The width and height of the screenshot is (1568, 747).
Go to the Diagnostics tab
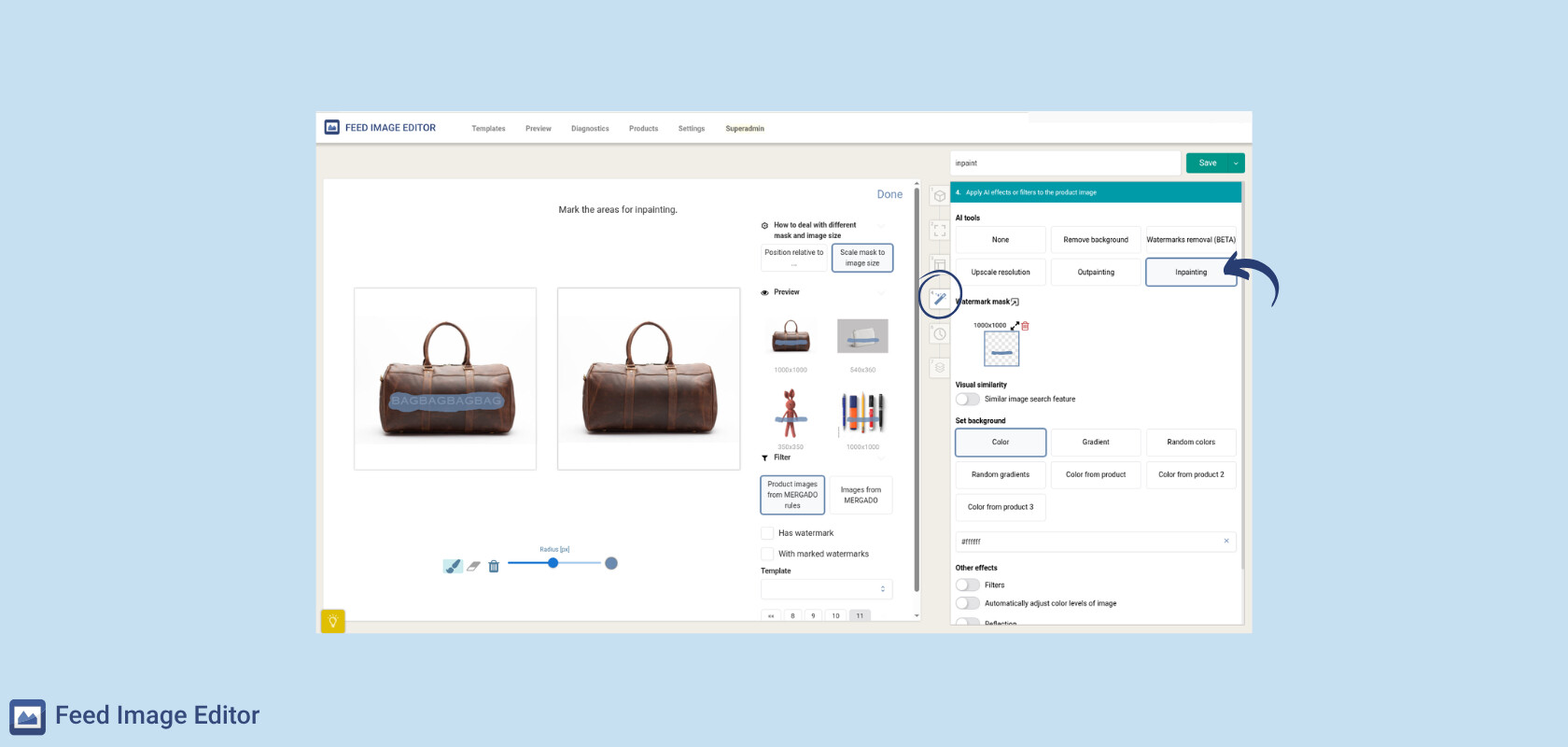590,129
